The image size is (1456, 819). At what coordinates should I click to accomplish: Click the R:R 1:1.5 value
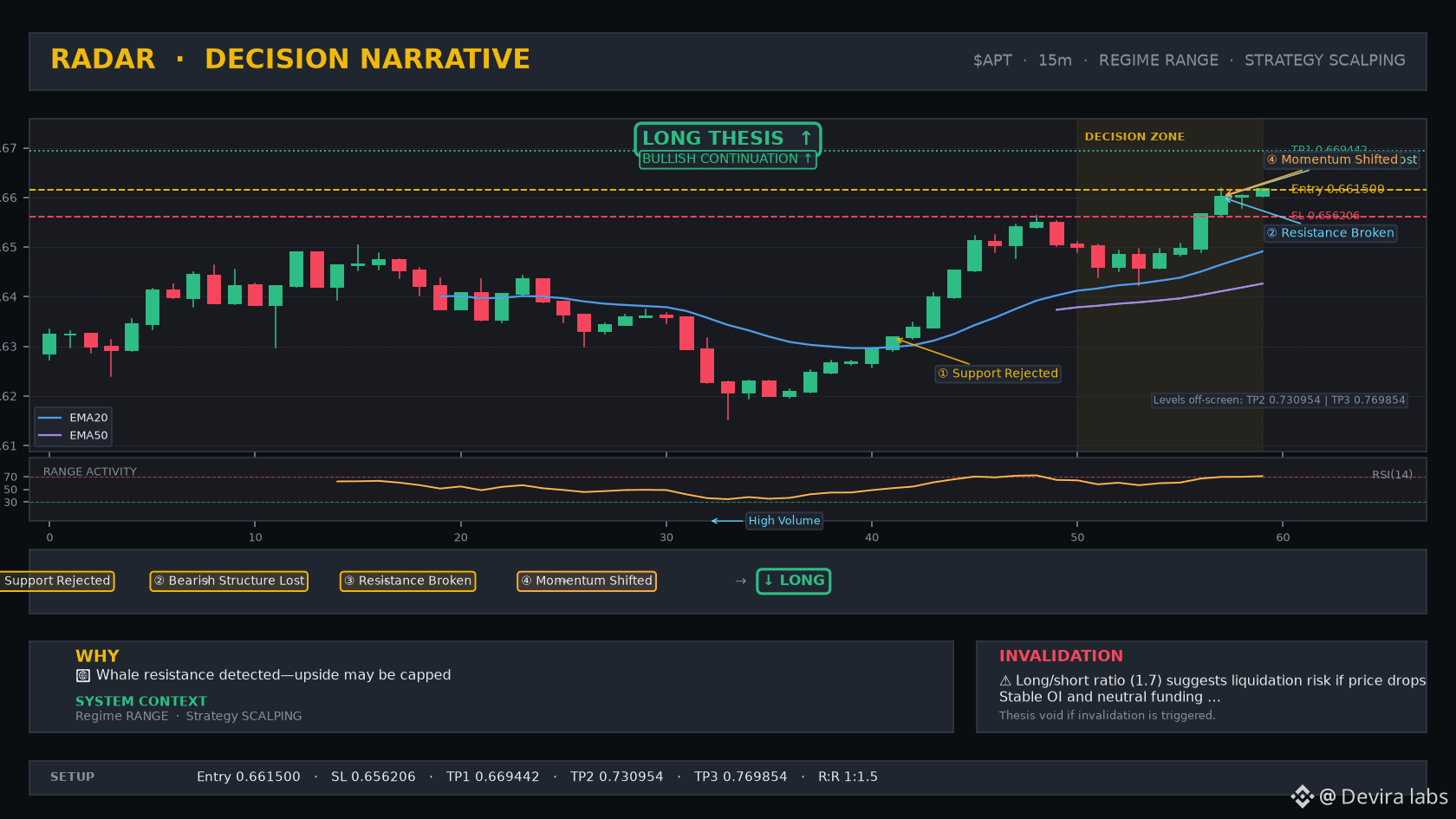click(848, 777)
